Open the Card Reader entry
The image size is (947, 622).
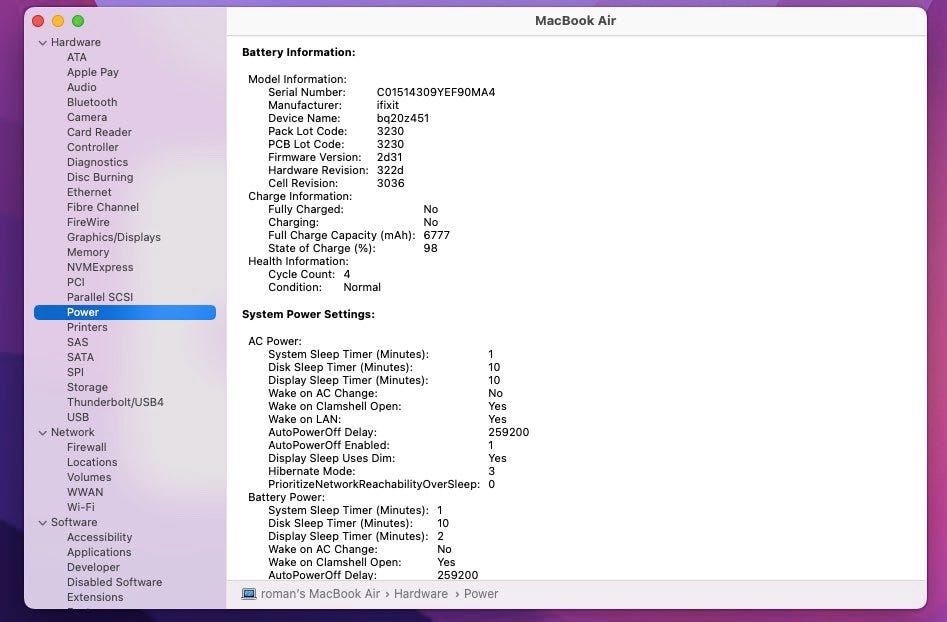(x=99, y=132)
